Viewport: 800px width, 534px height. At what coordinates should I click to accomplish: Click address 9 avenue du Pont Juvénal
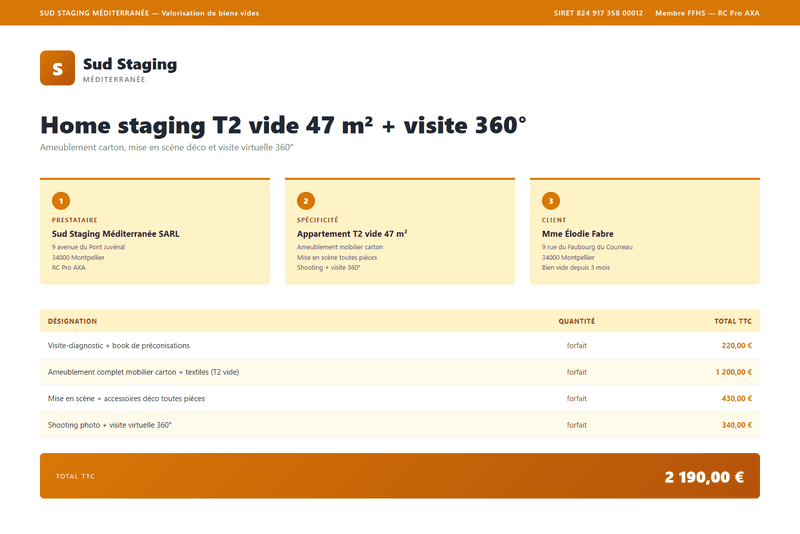pyautogui.click(x=88, y=247)
